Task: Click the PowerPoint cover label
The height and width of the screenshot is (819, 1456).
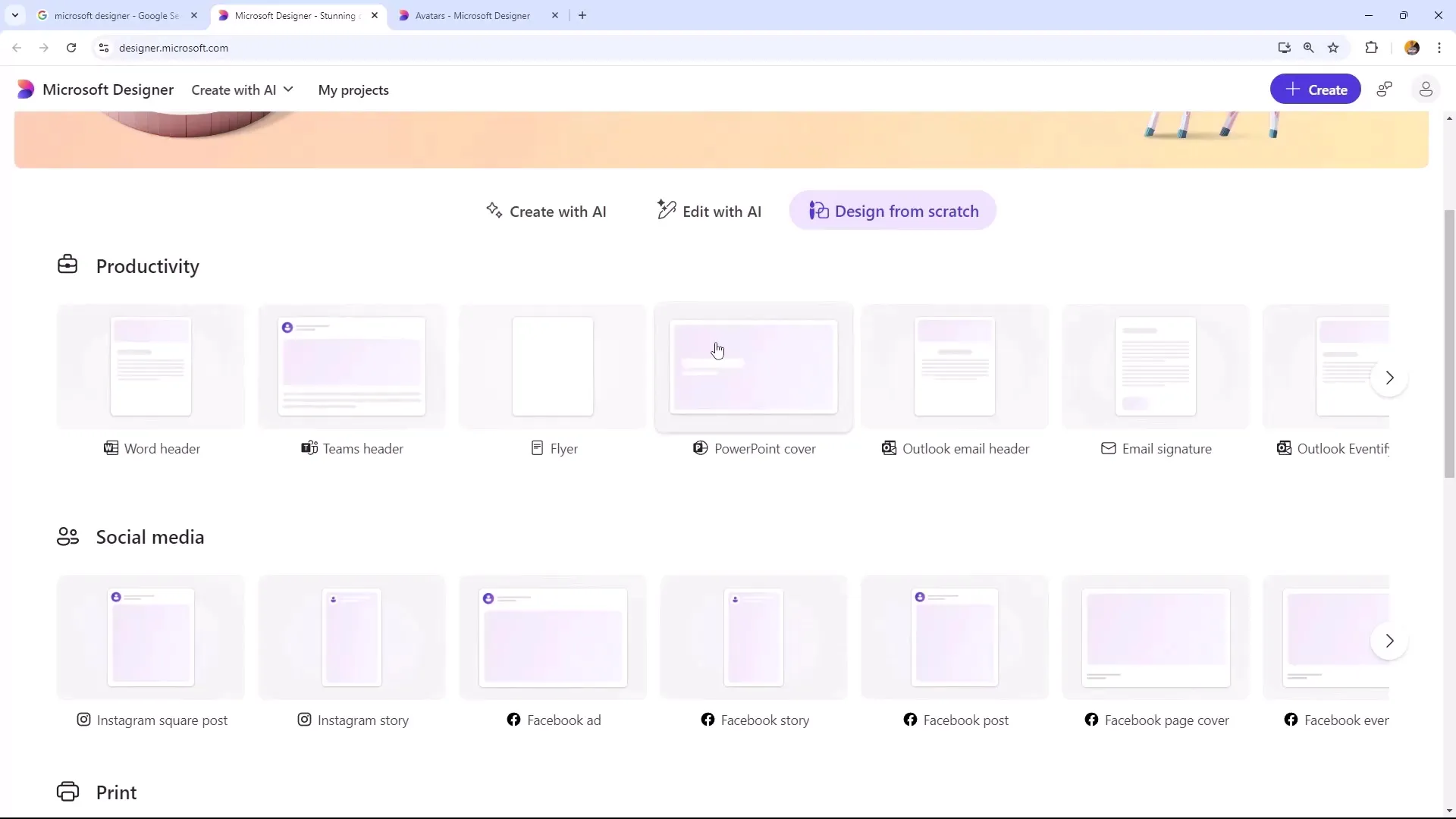Action: click(765, 449)
